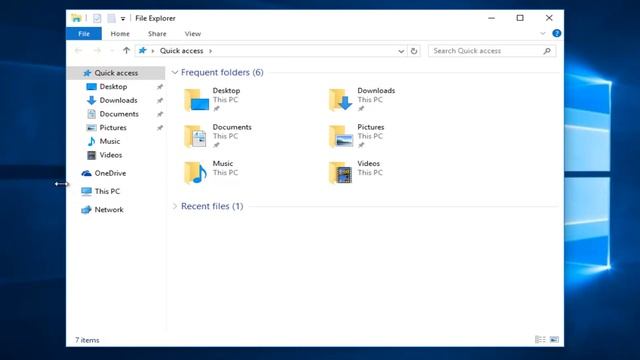Click the forward navigation arrow
The height and width of the screenshot is (360, 640).
[x=97, y=51]
